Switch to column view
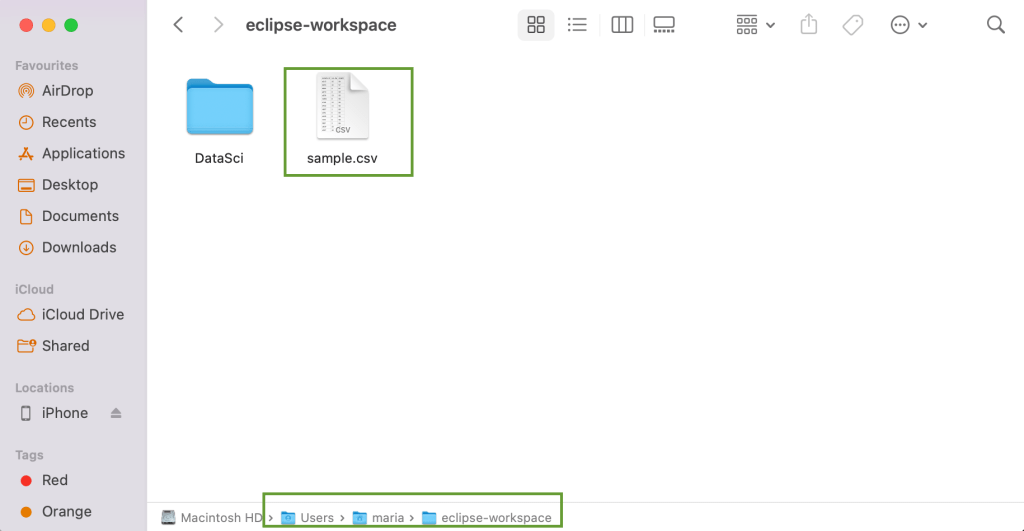The image size is (1024, 531). [x=622, y=25]
